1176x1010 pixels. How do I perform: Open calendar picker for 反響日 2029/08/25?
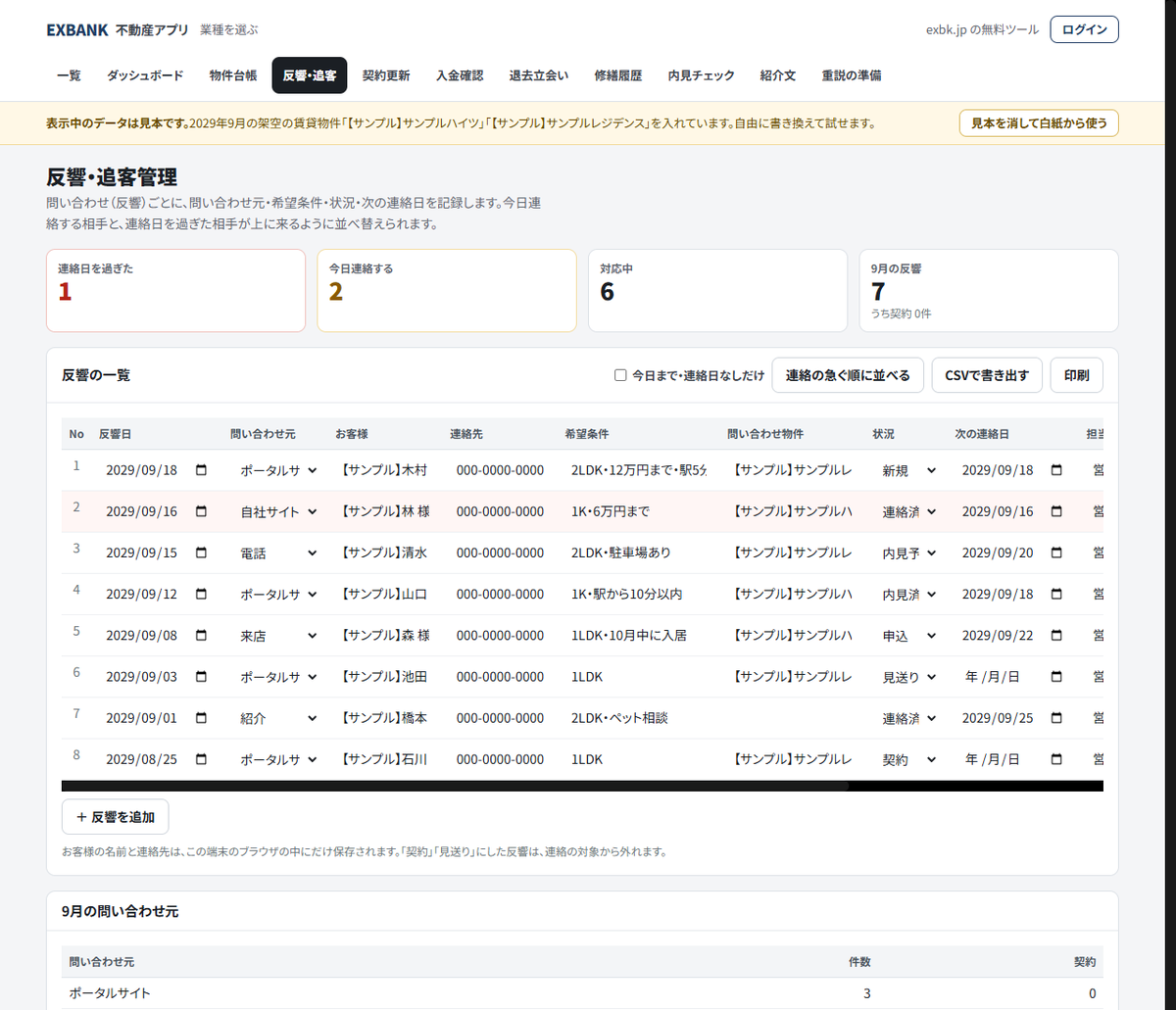[202, 759]
